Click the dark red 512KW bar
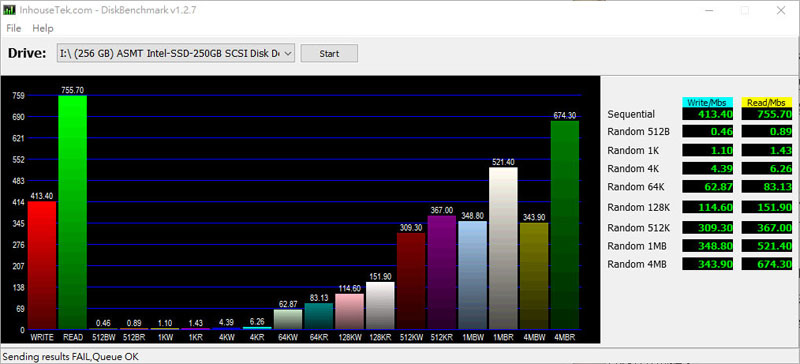The image size is (800, 364). coord(411,281)
